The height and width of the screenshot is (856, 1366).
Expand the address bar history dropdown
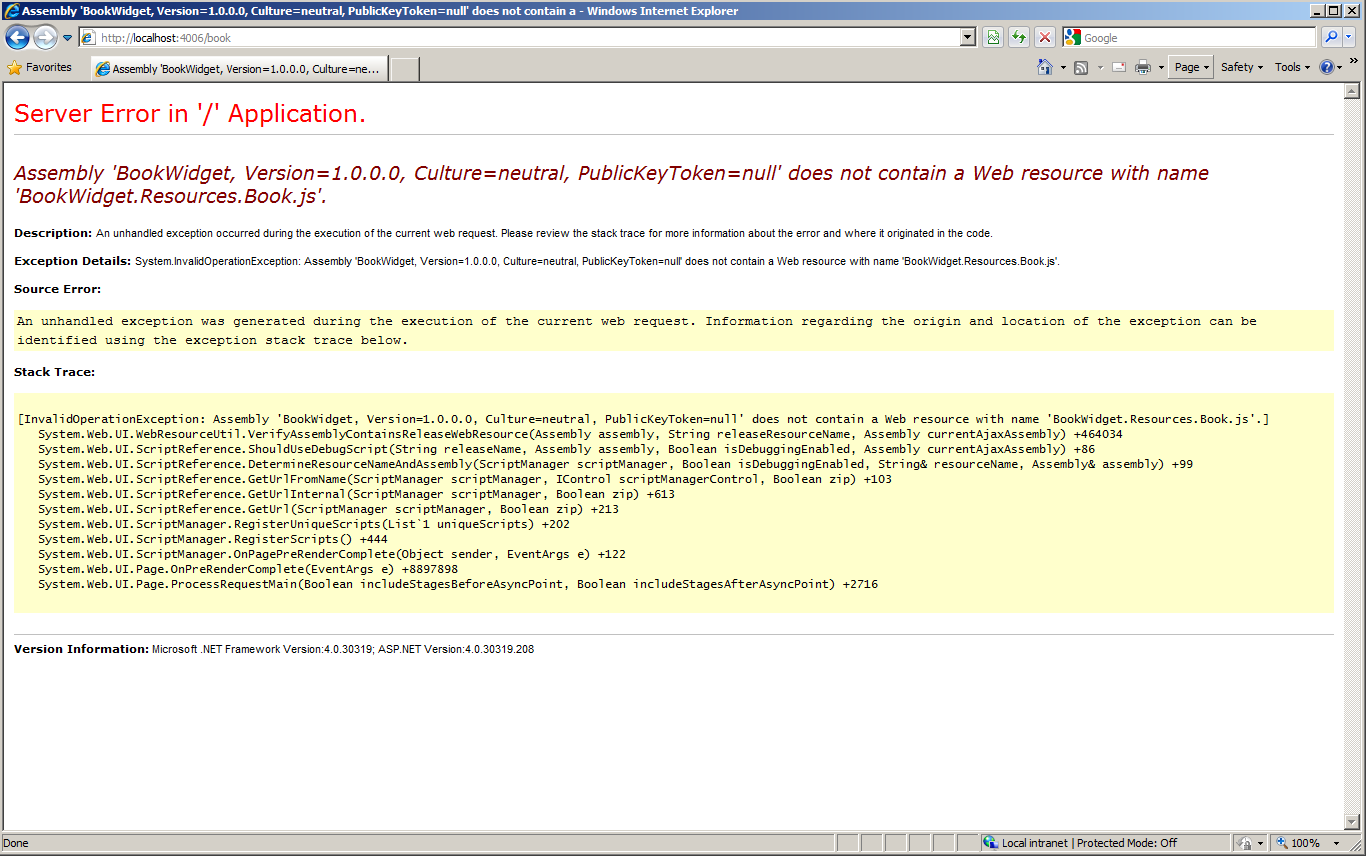coord(967,38)
